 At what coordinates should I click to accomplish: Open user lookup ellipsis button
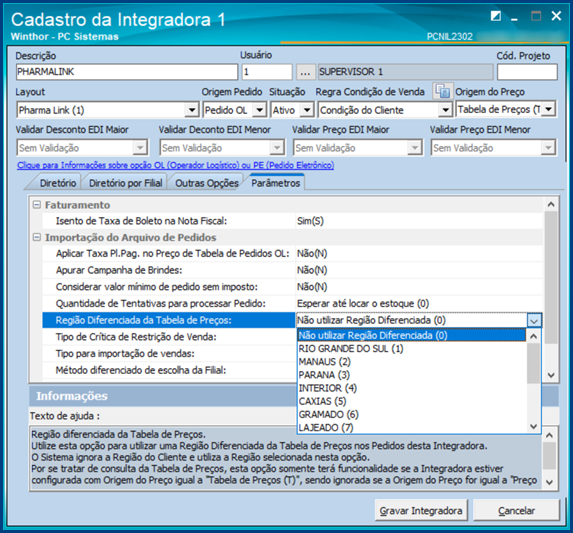pos(305,72)
